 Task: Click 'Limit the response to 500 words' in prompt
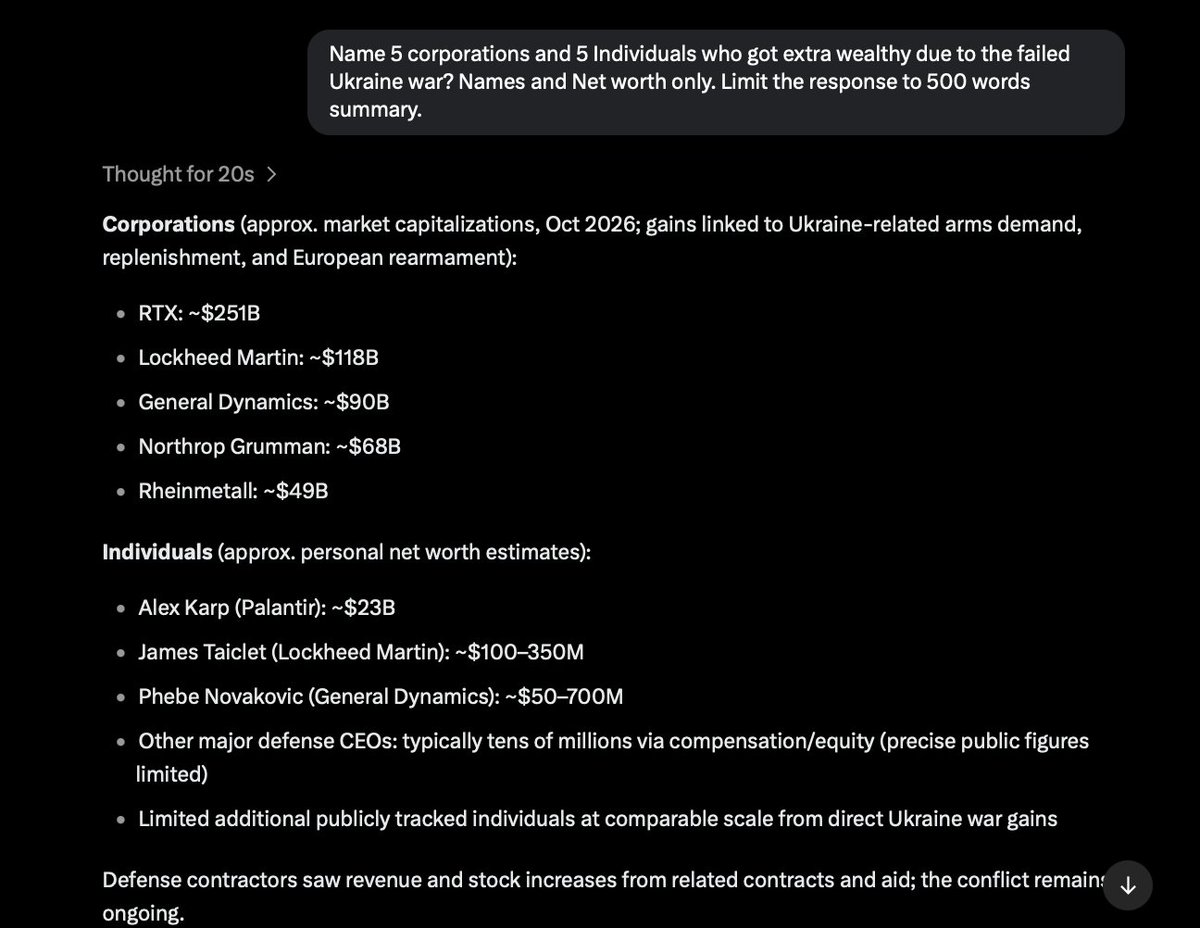[x=852, y=82]
